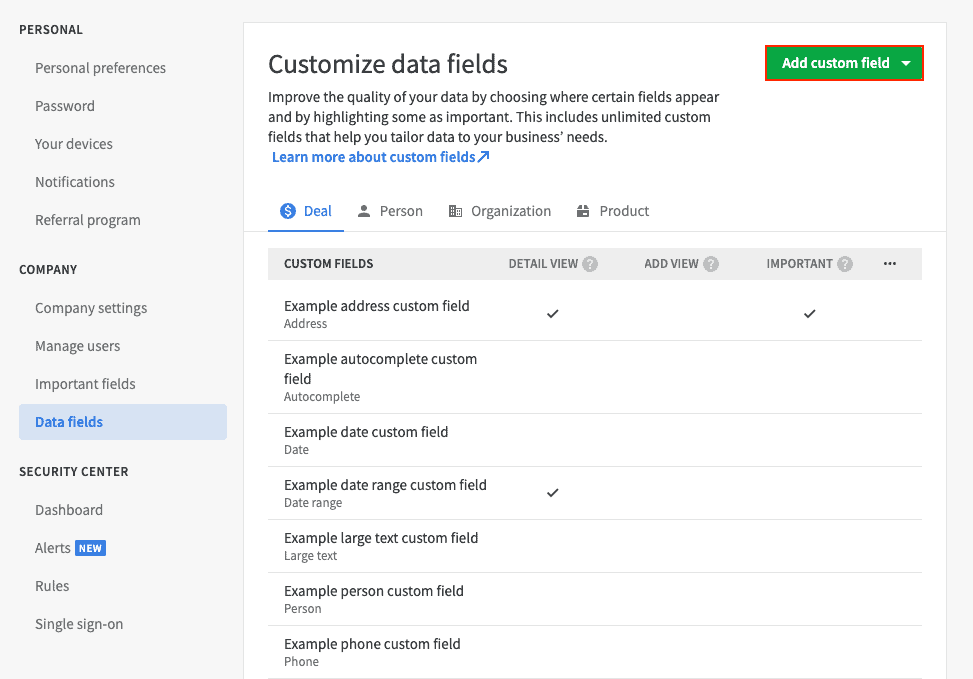Toggle Detail view check for address field
Screen dimensions: 973x679
(552, 313)
